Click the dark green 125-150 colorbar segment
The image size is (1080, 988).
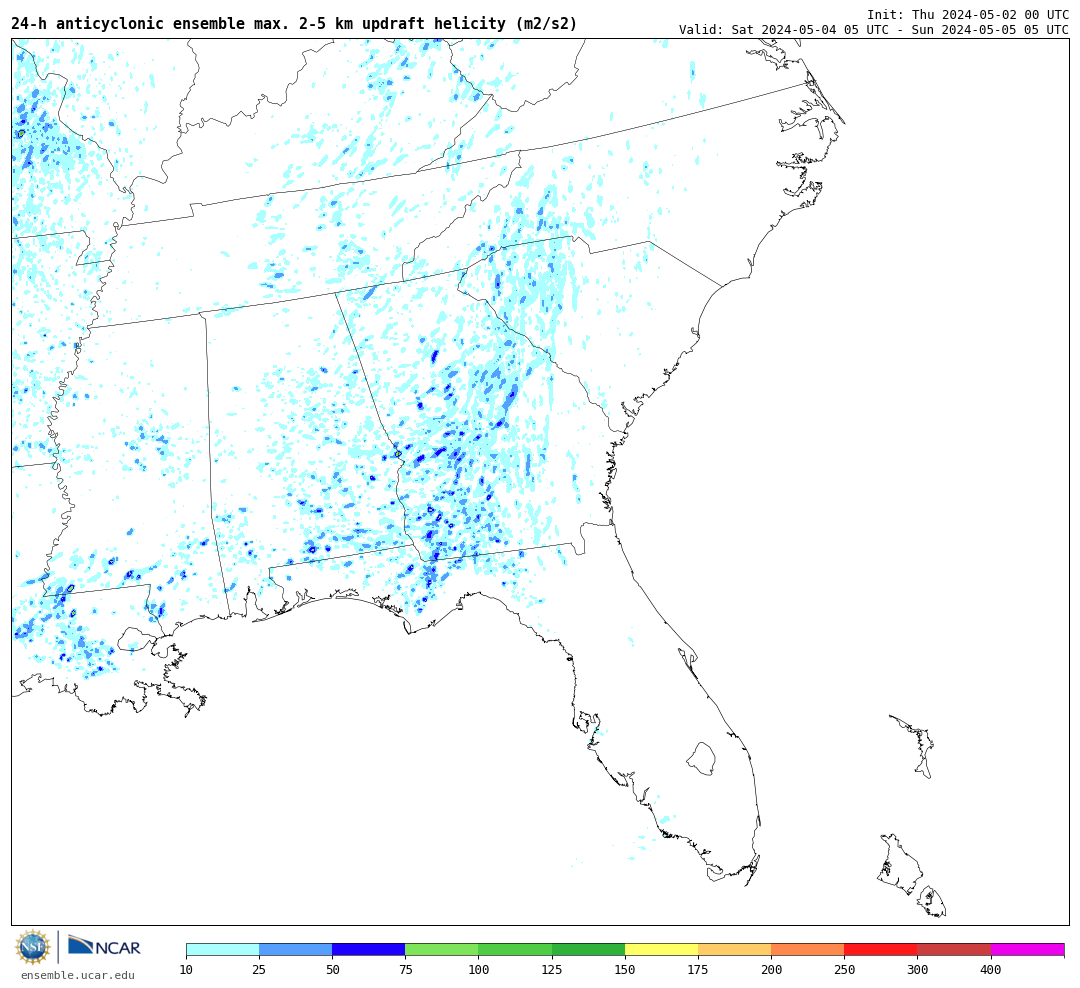(588, 949)
